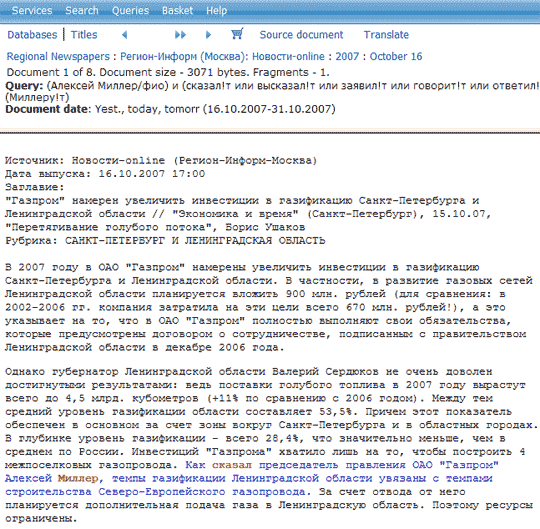Go to previous document arrow
The height and width of the screenshot is (529, 540).
[x=125, y=35]
